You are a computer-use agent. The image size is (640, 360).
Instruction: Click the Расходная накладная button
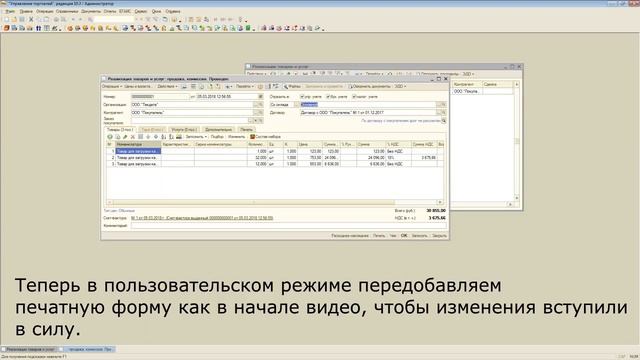click(x=350, y=236)
